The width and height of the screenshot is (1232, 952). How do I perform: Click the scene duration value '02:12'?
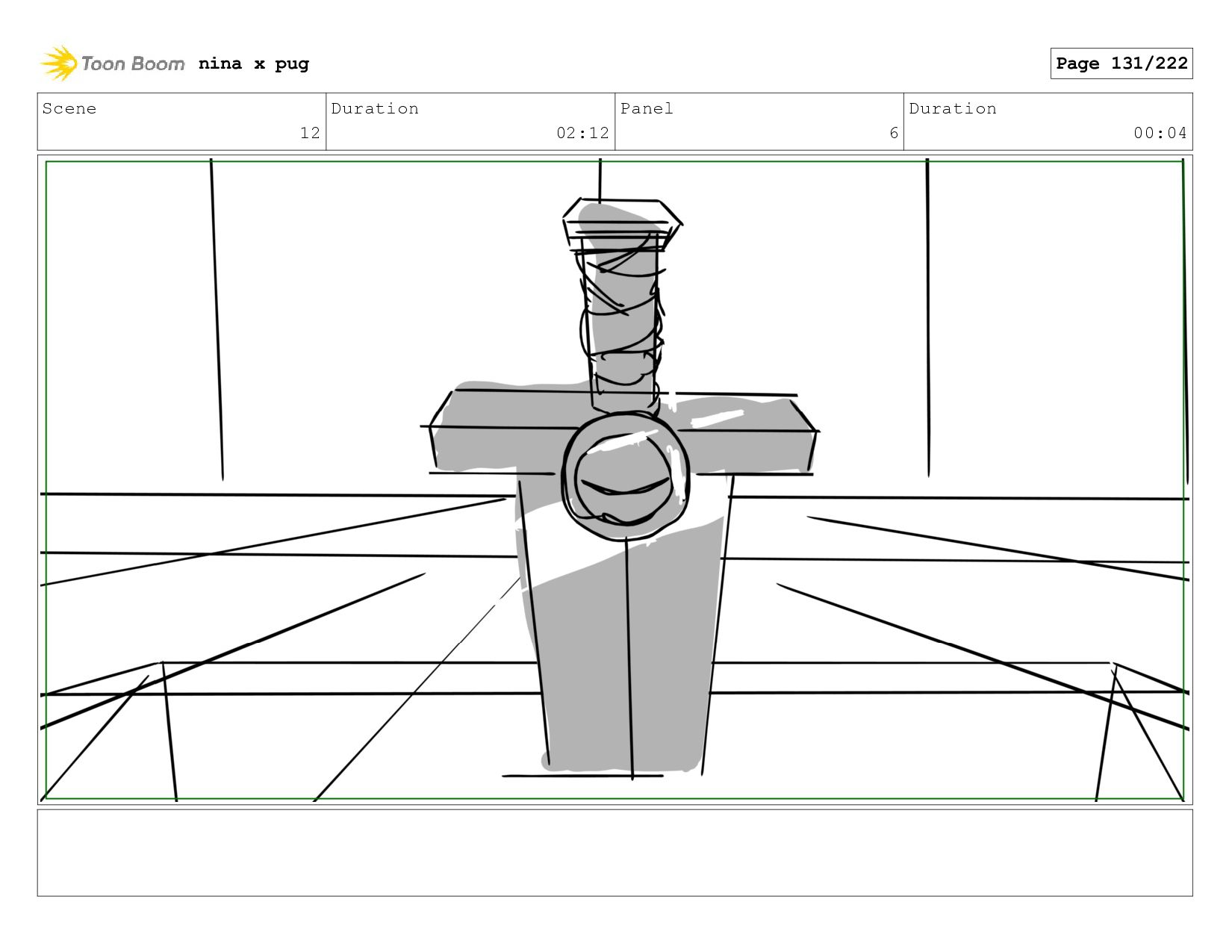point(582,133)
